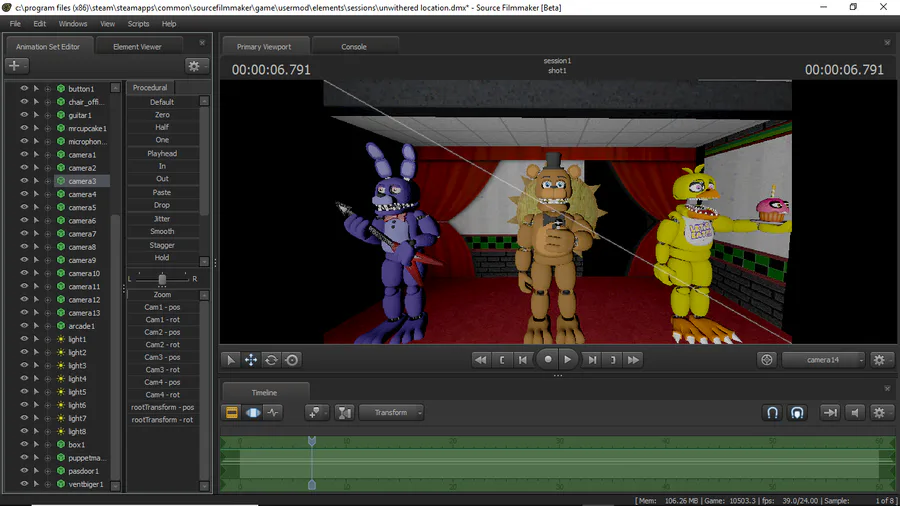Jump to the previous clip bracket button

(x=502, y=360)
